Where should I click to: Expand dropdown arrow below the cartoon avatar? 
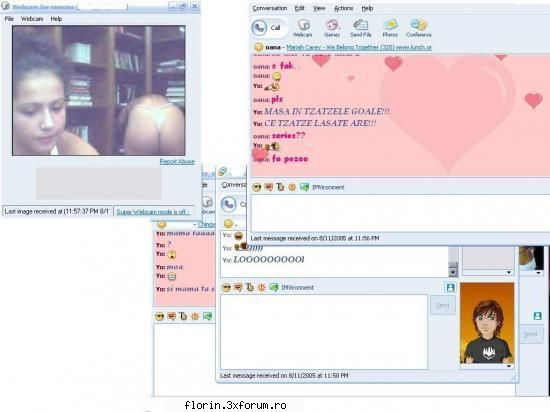click(509, 366)
